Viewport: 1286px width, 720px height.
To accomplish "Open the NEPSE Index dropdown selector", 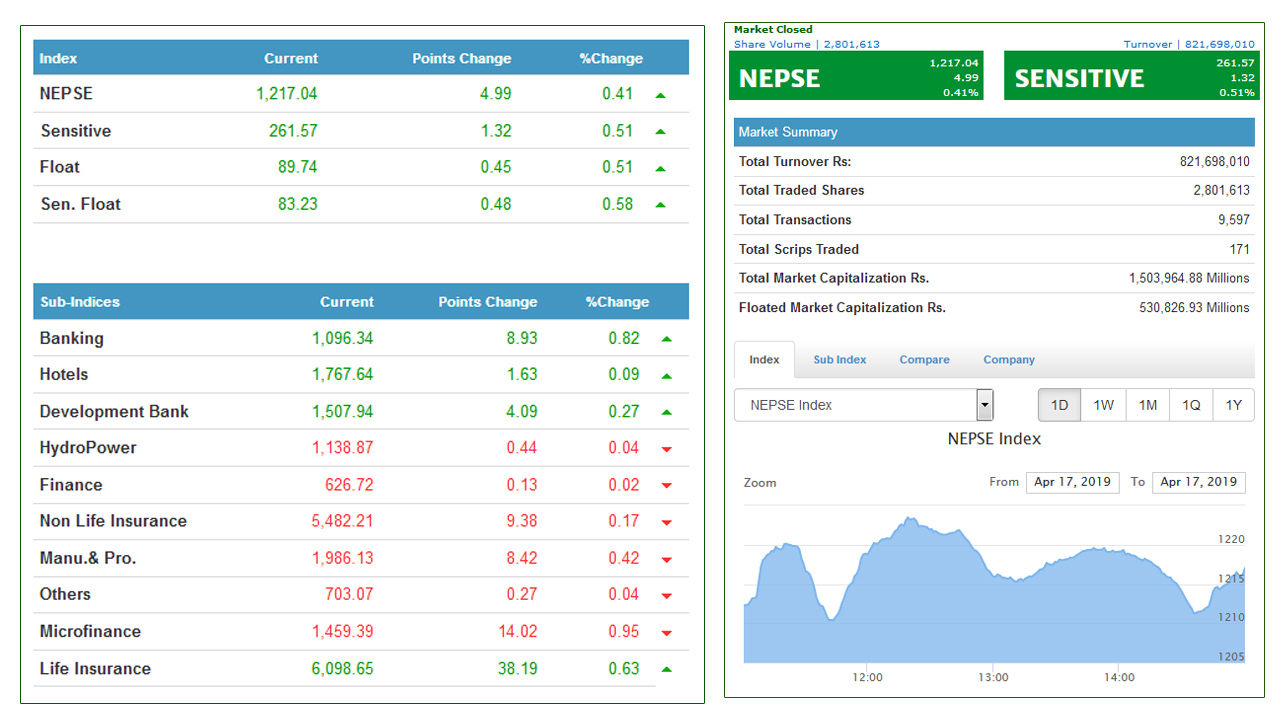I will click(864, 405).
